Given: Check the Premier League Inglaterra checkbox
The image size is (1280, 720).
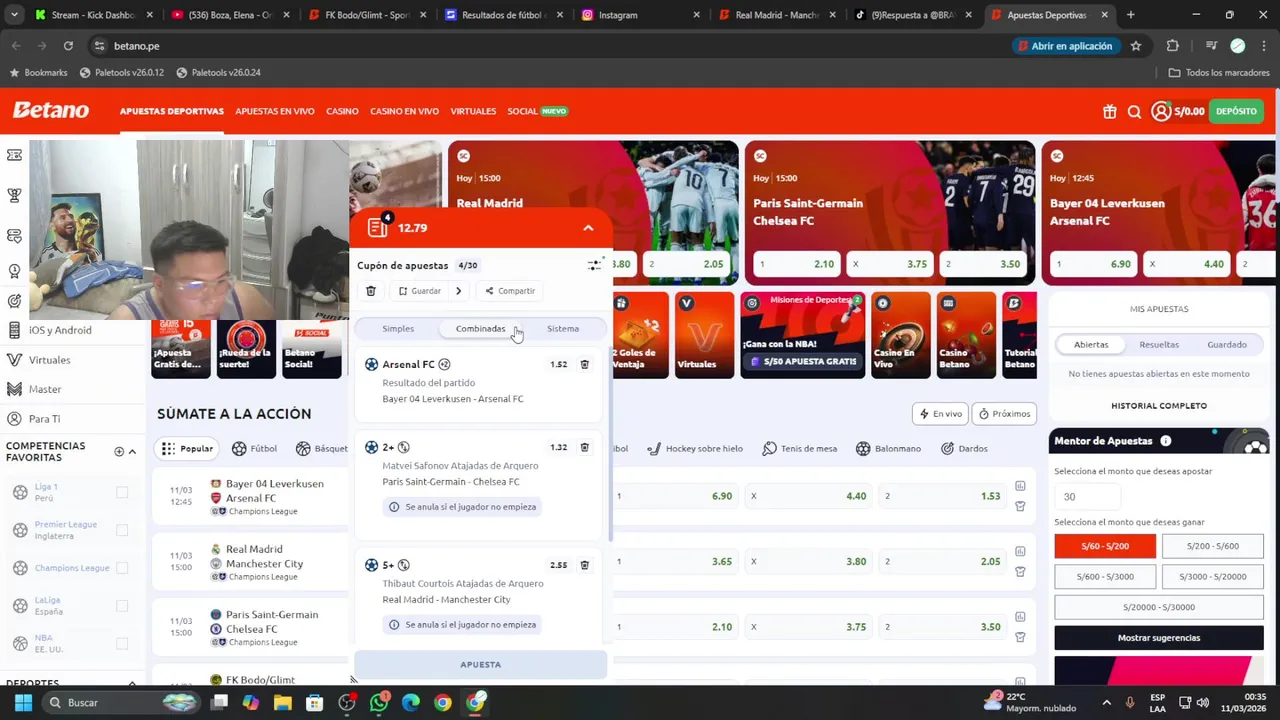Looking at the screenshot, I should click(x=122, y=530).
